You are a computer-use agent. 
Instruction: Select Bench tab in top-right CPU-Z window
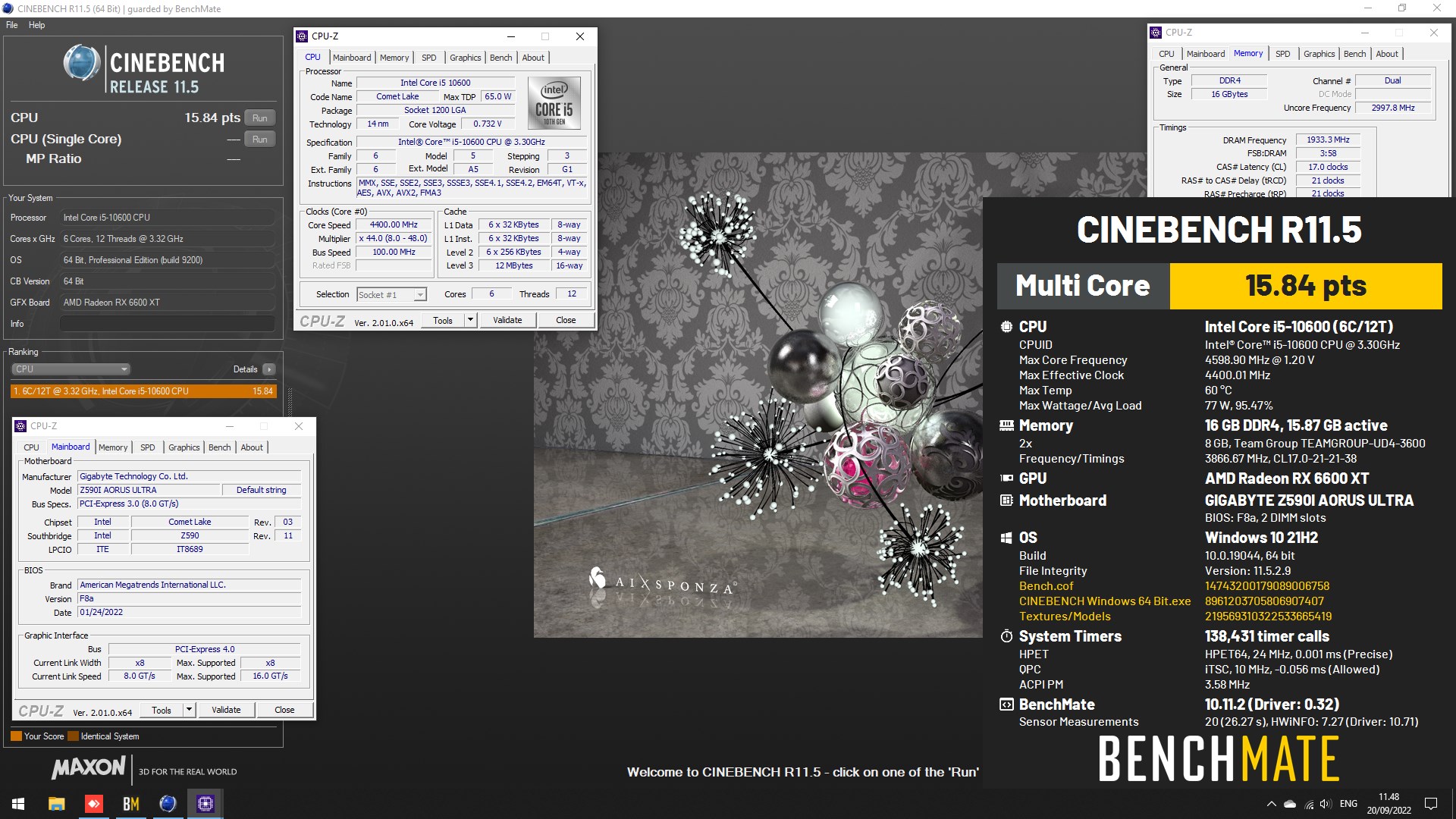[x=1355, y=54]
